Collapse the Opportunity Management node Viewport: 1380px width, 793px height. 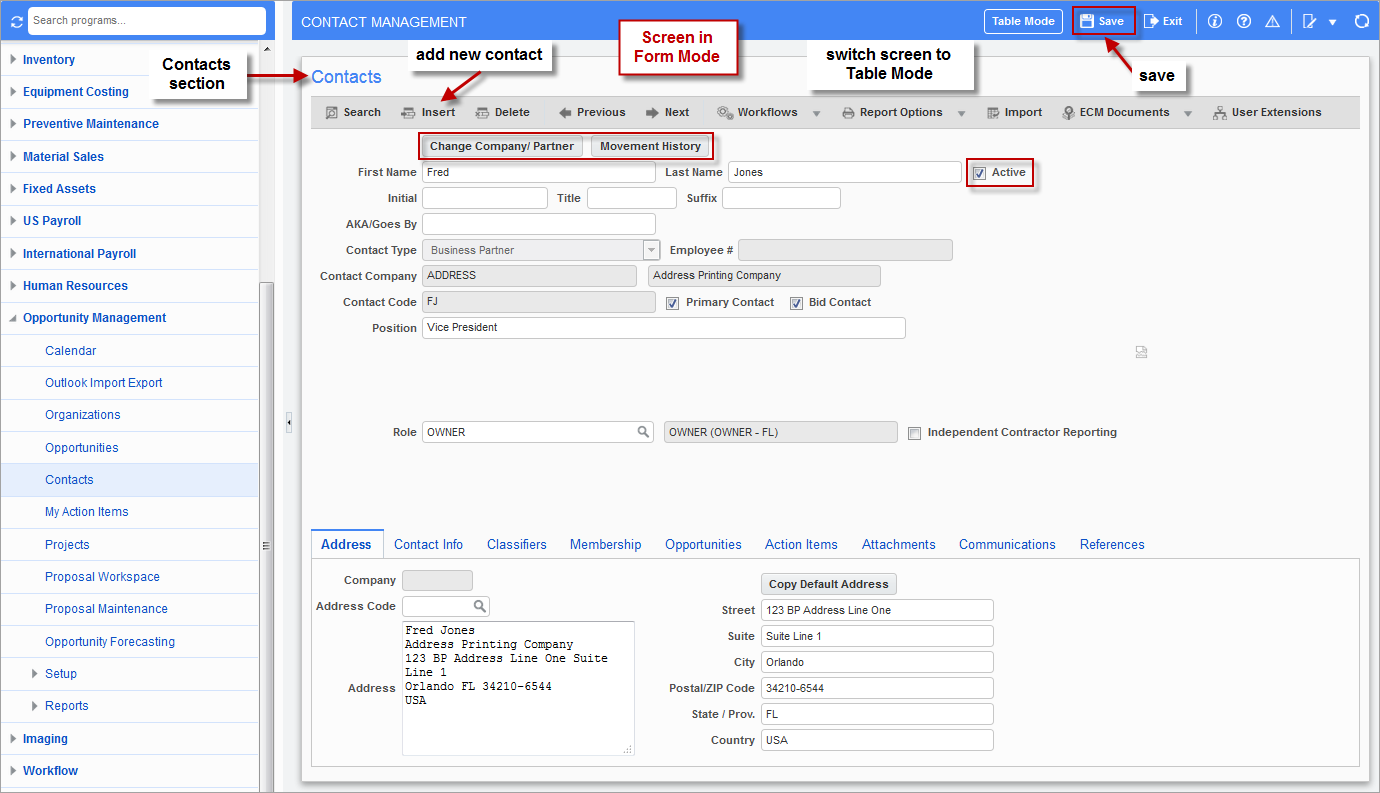(13, 318)
